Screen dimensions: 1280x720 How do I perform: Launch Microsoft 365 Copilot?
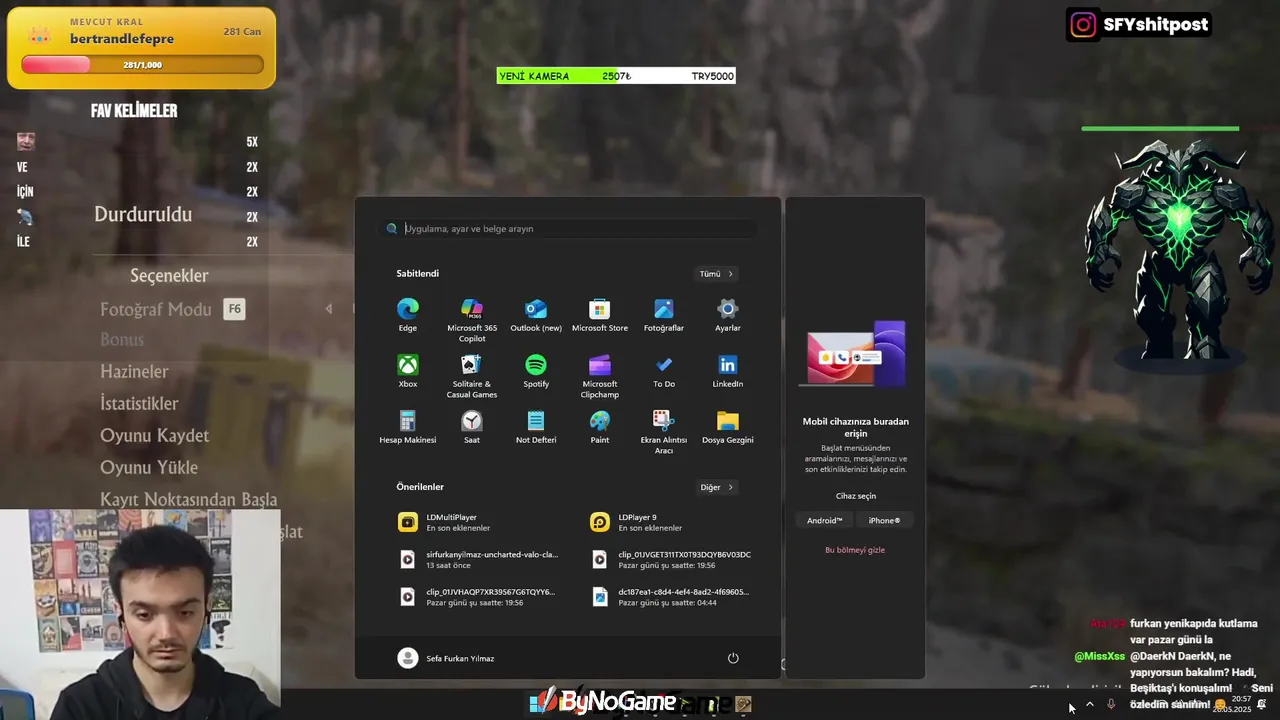[472, 320]
